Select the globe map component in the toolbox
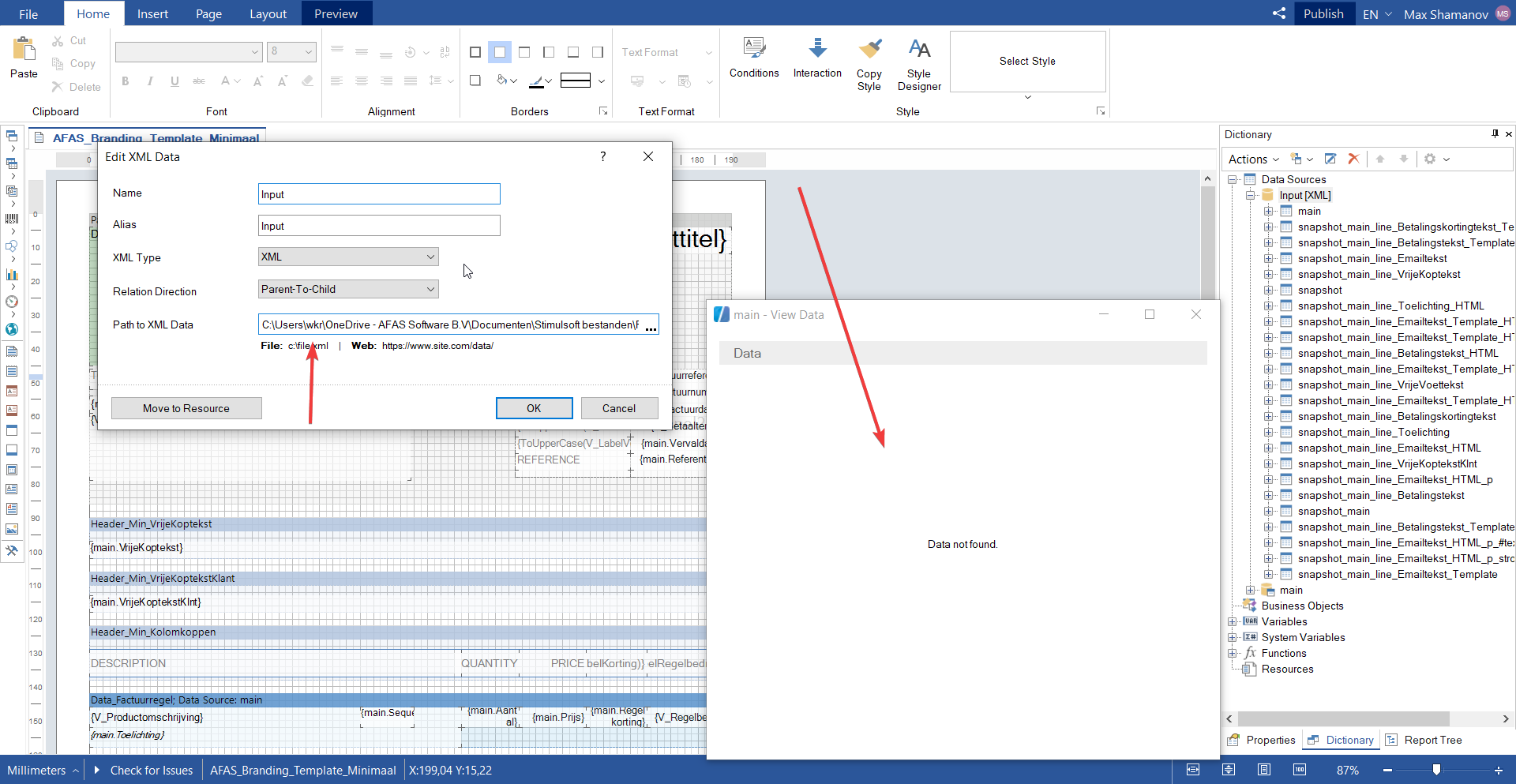Viewport: 1516px width, 784px height. click(12, 329)
